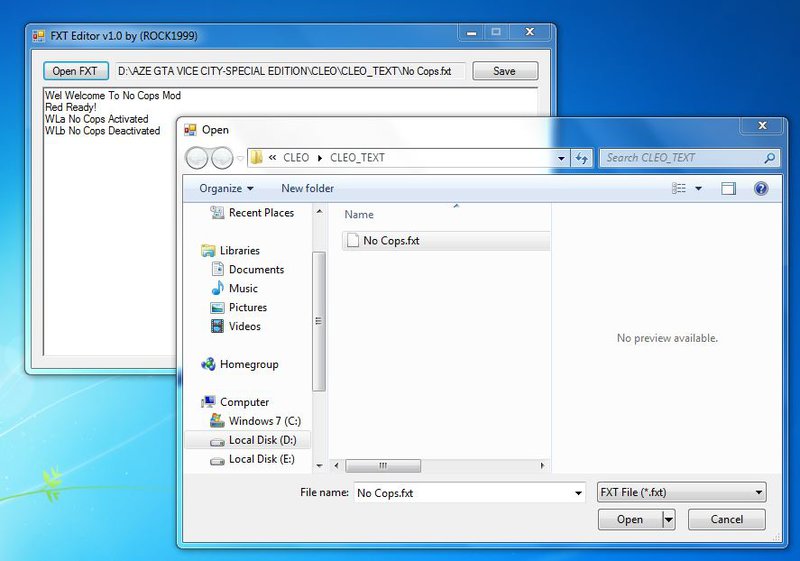Select Computer in the navigation pane
Image resolution: width=800 pixels, height=561 pixels.
point(235,402)
